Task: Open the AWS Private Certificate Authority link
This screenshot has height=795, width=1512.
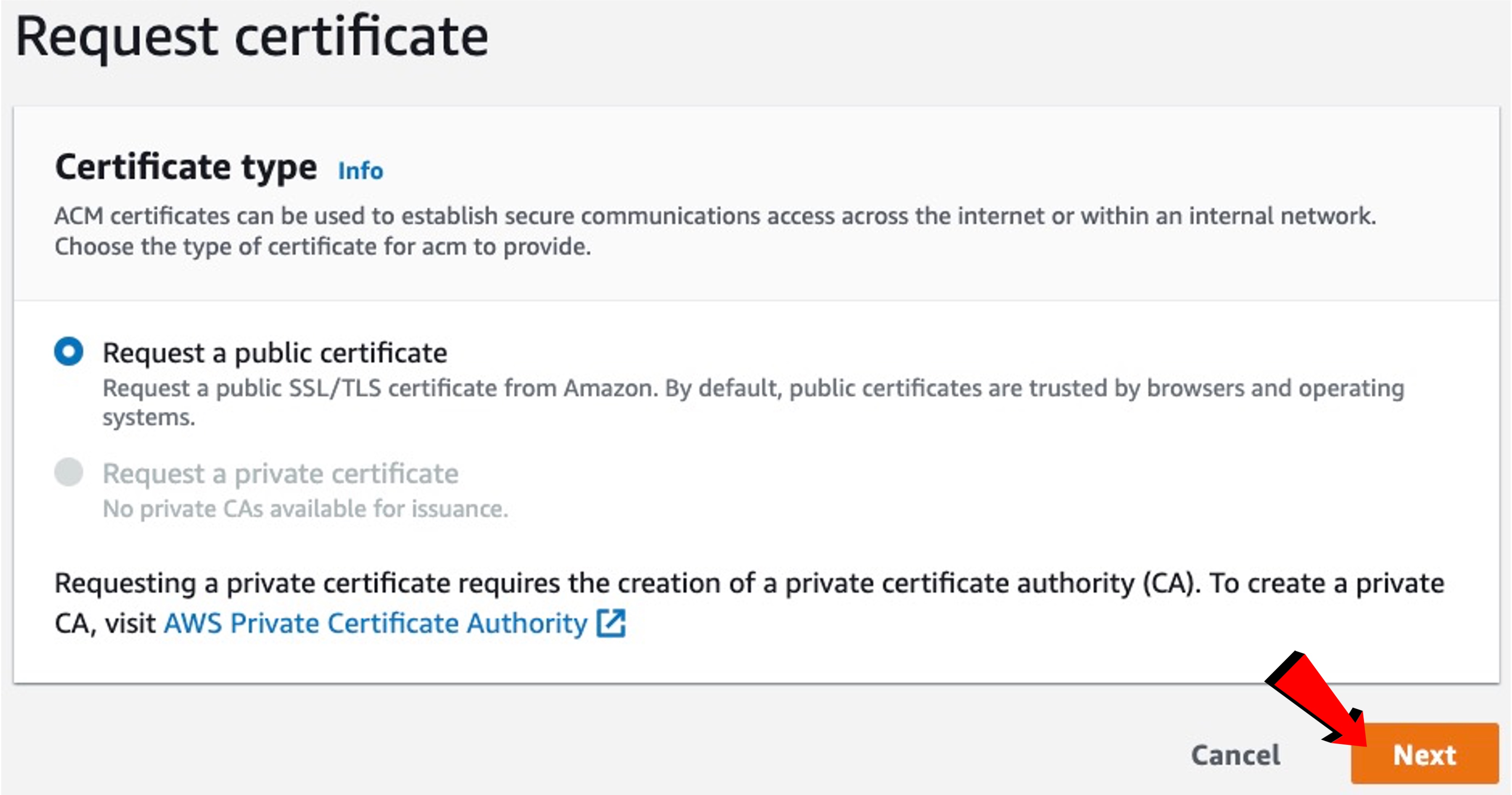Action: 375,623
